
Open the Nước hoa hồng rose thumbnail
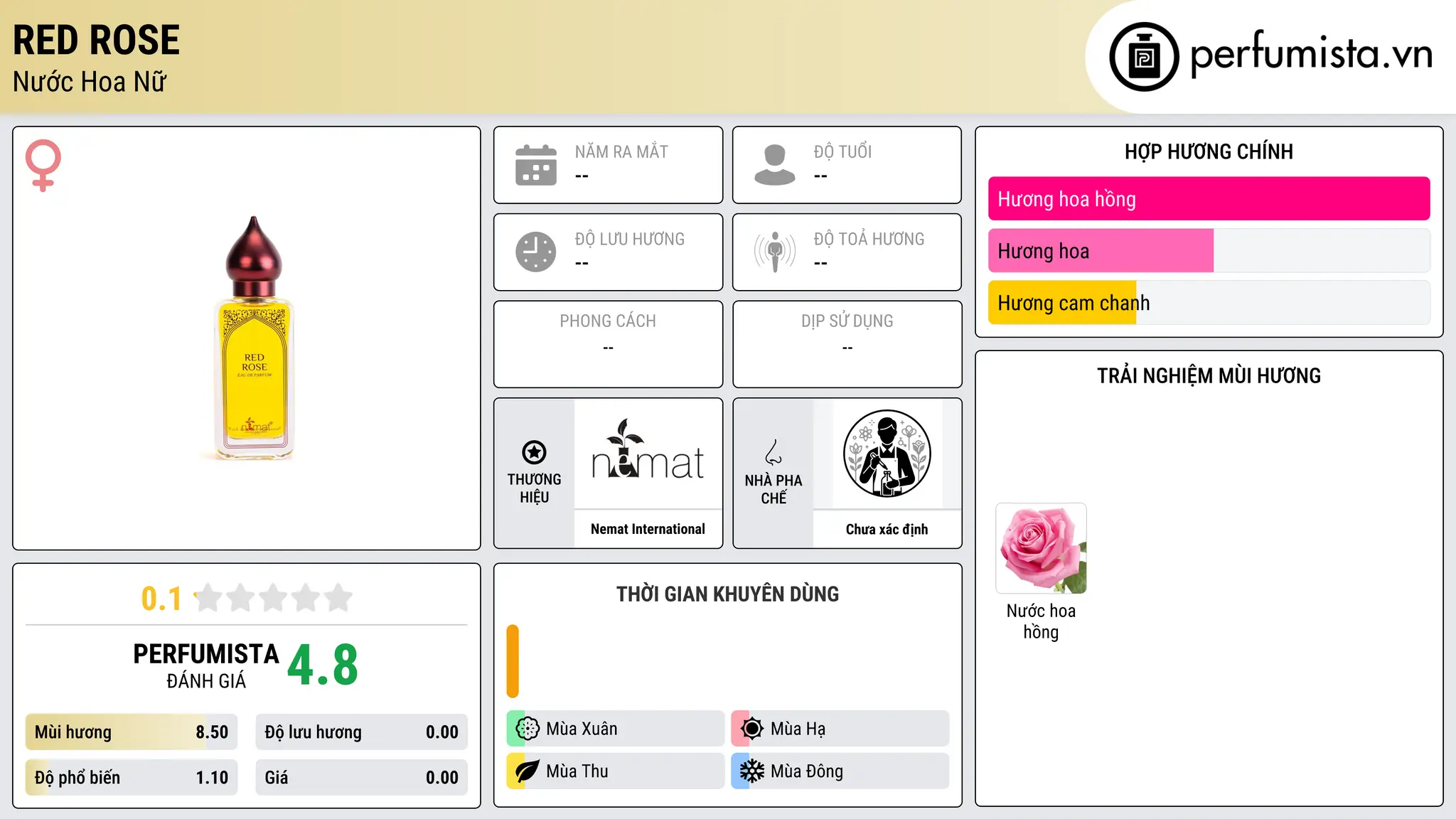[1041, 548]
